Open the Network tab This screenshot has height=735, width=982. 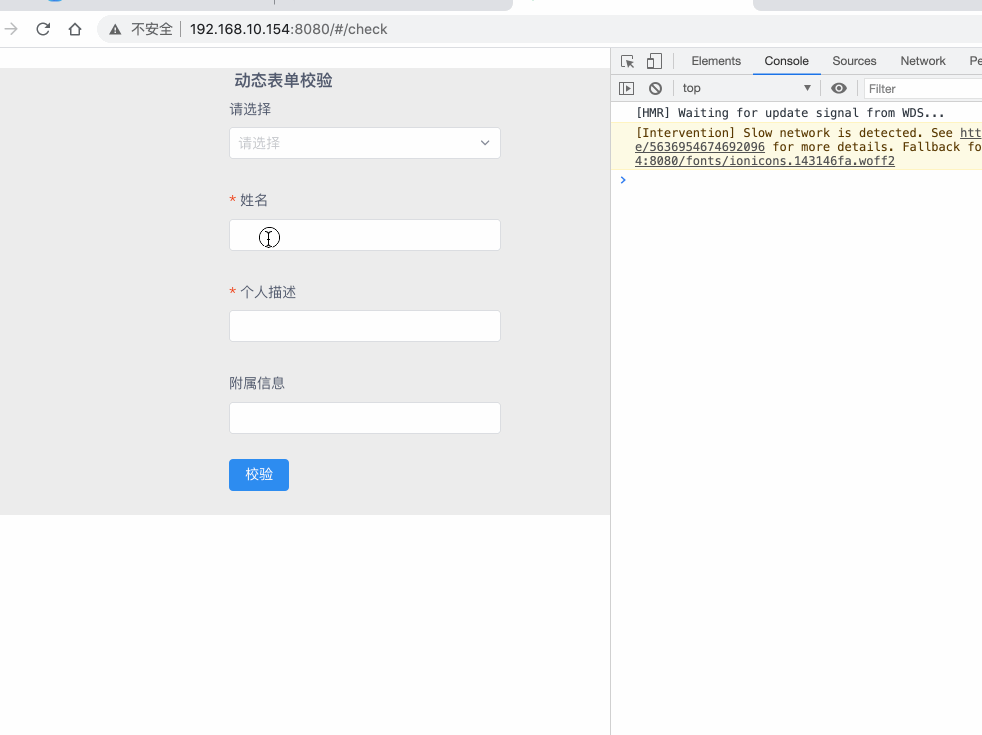click(923, 61)
